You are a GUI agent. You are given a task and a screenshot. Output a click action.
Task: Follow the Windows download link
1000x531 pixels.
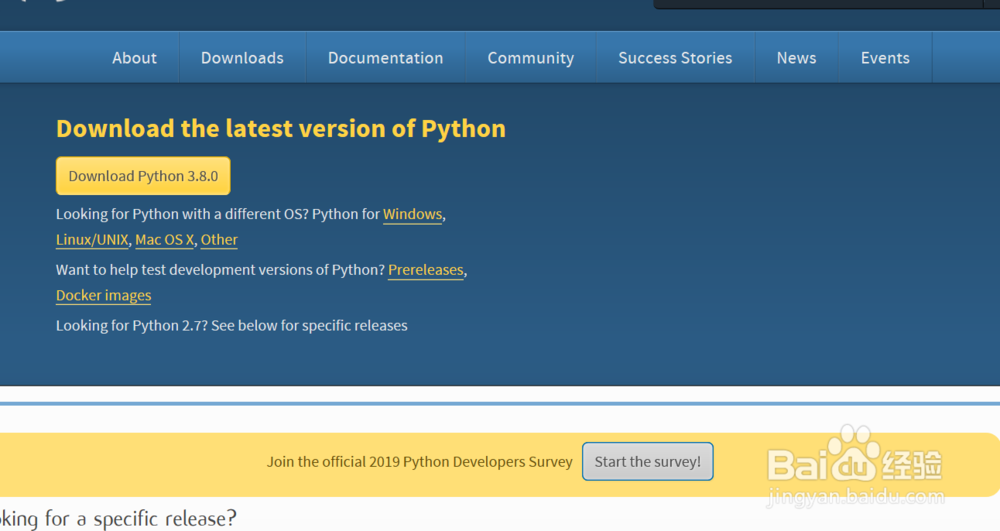click(x=412, y=214)
